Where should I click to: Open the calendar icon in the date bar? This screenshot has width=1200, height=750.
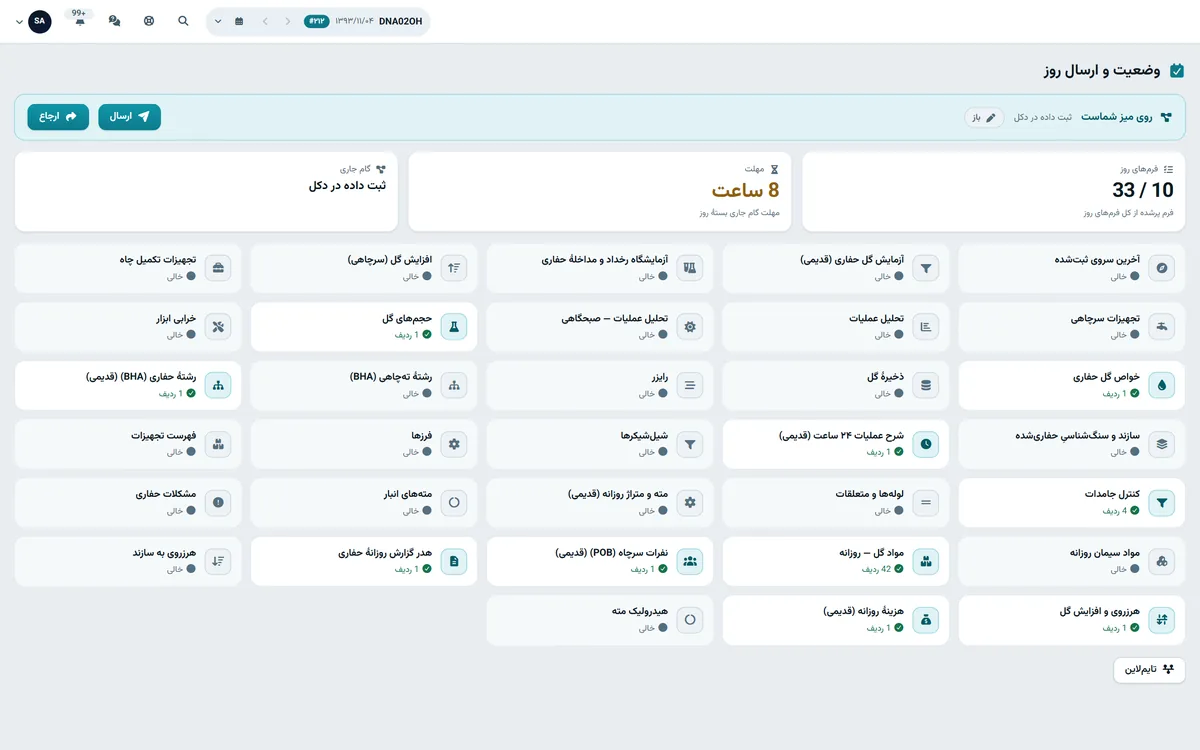[x=239, y=21]
